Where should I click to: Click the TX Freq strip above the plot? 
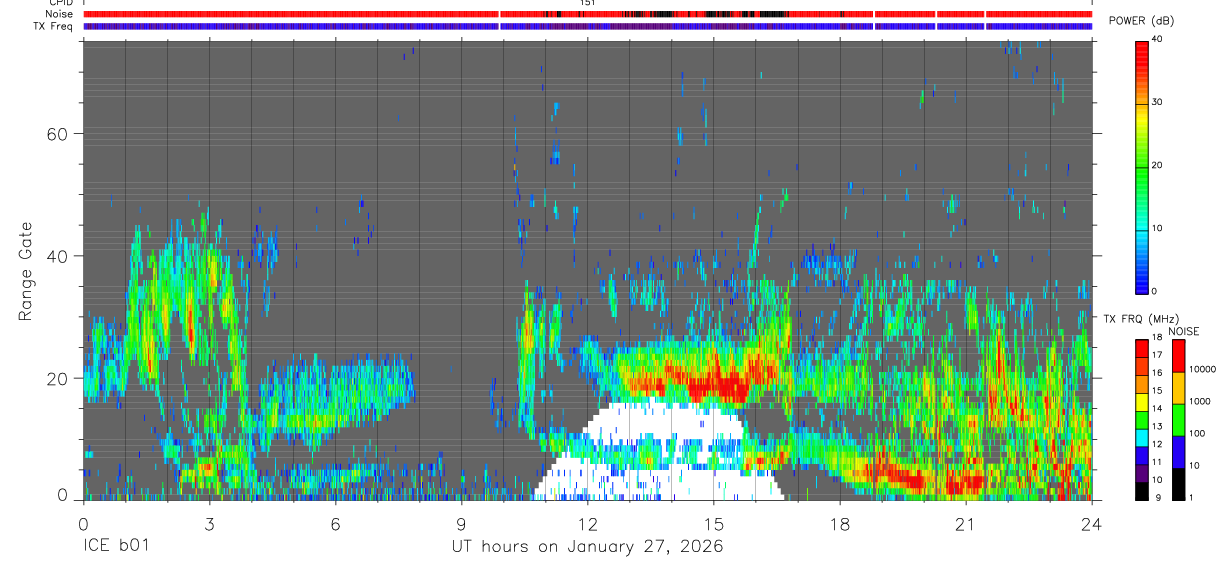pyautogui.click(x=588, y=26)
